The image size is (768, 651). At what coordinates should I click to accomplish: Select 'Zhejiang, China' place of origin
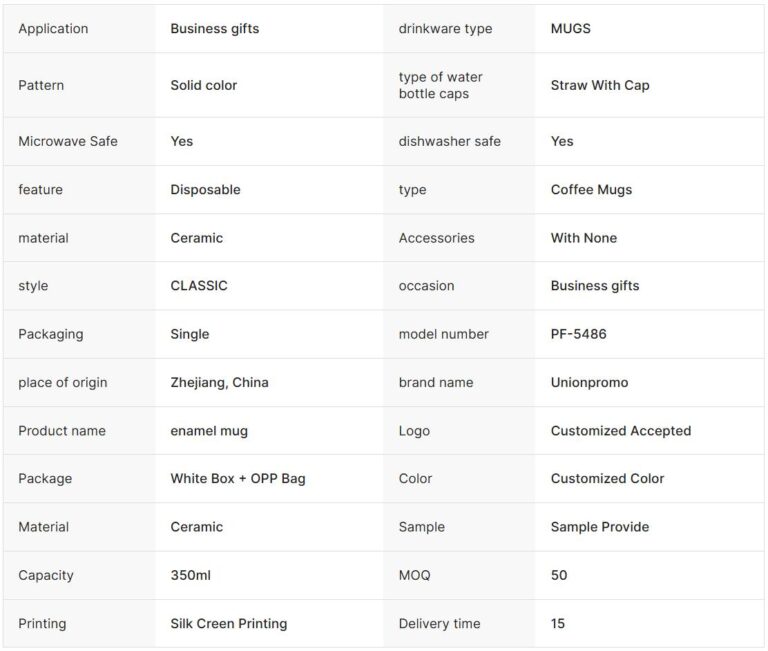pos(219,382)
